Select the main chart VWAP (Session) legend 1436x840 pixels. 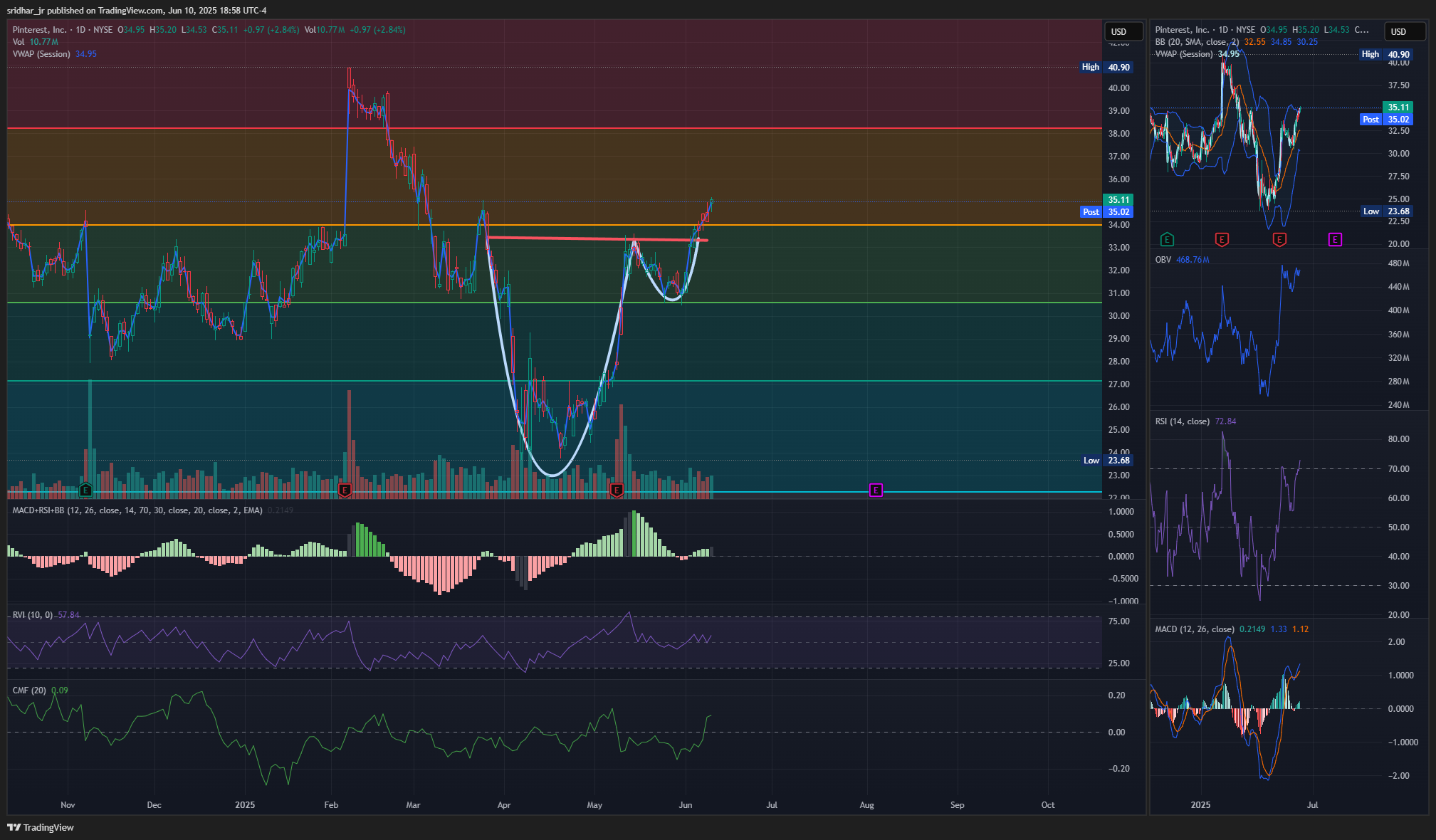[x=55, y=54]
